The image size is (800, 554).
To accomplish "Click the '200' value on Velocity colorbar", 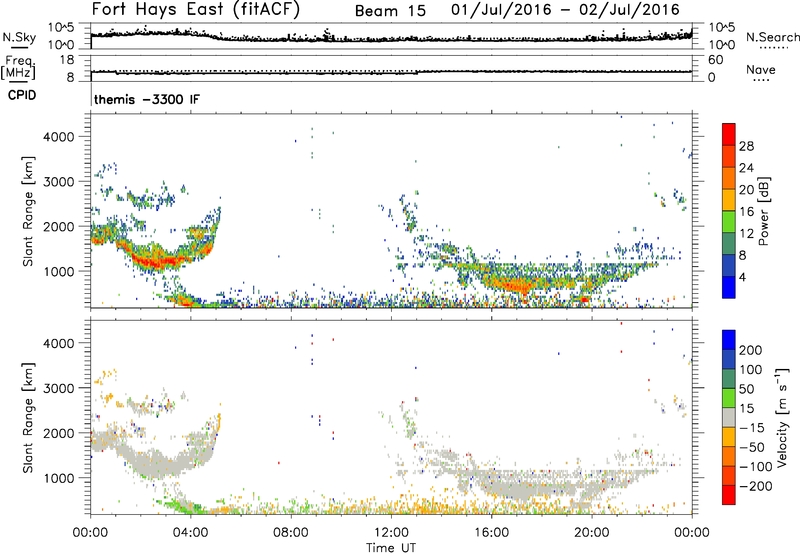I will 751,350.
